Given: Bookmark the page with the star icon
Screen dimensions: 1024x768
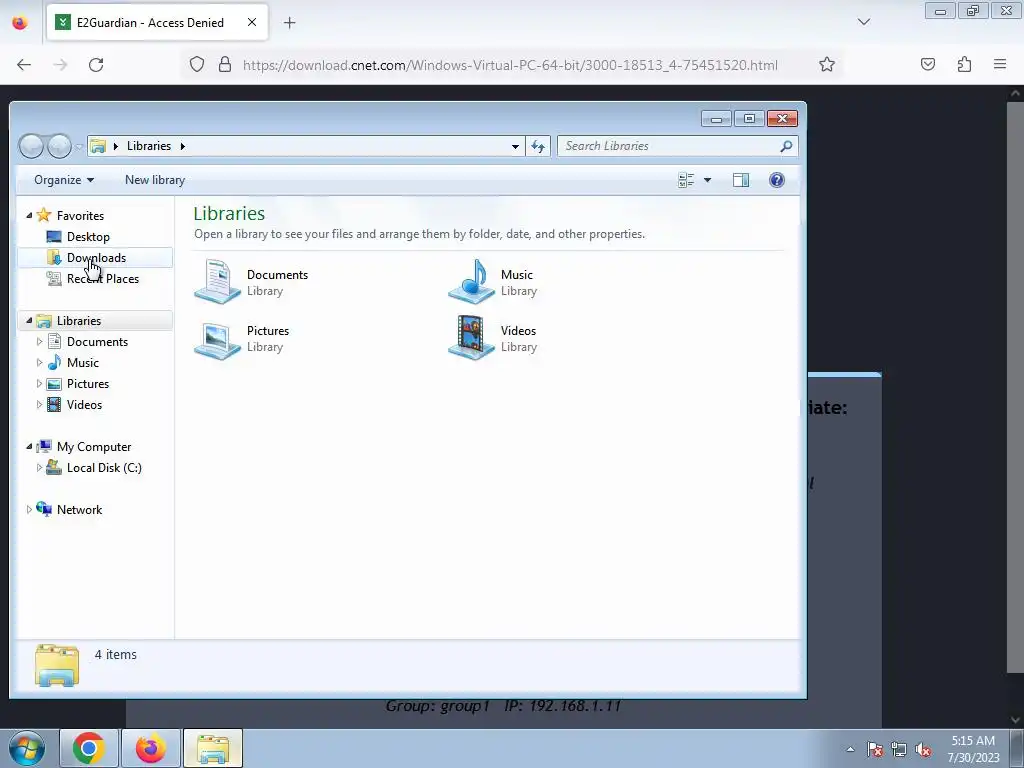Looking at the screenshot, I should (x=827, y=65).
